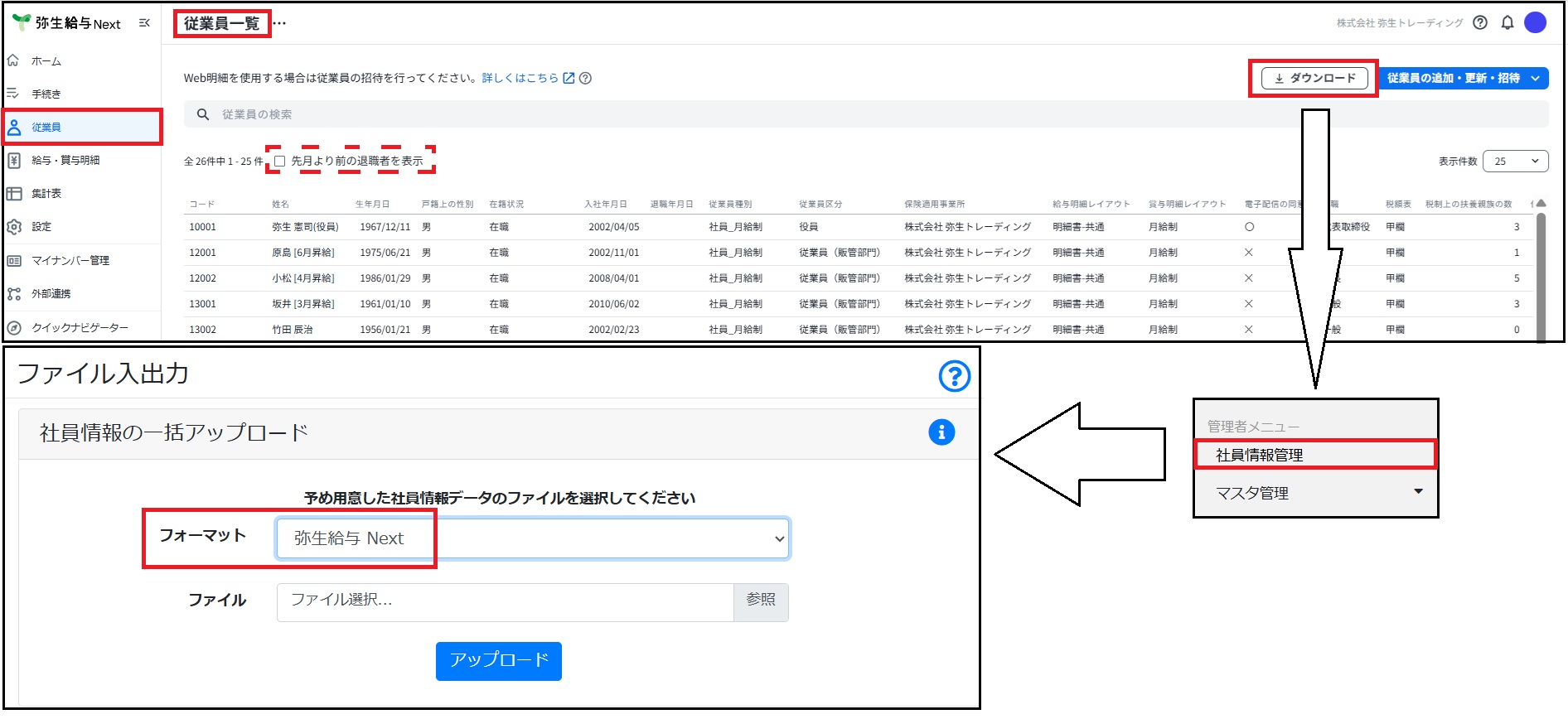
Task: Expand the マスタ管理 menu item
Action: (x=1316, y=493)
